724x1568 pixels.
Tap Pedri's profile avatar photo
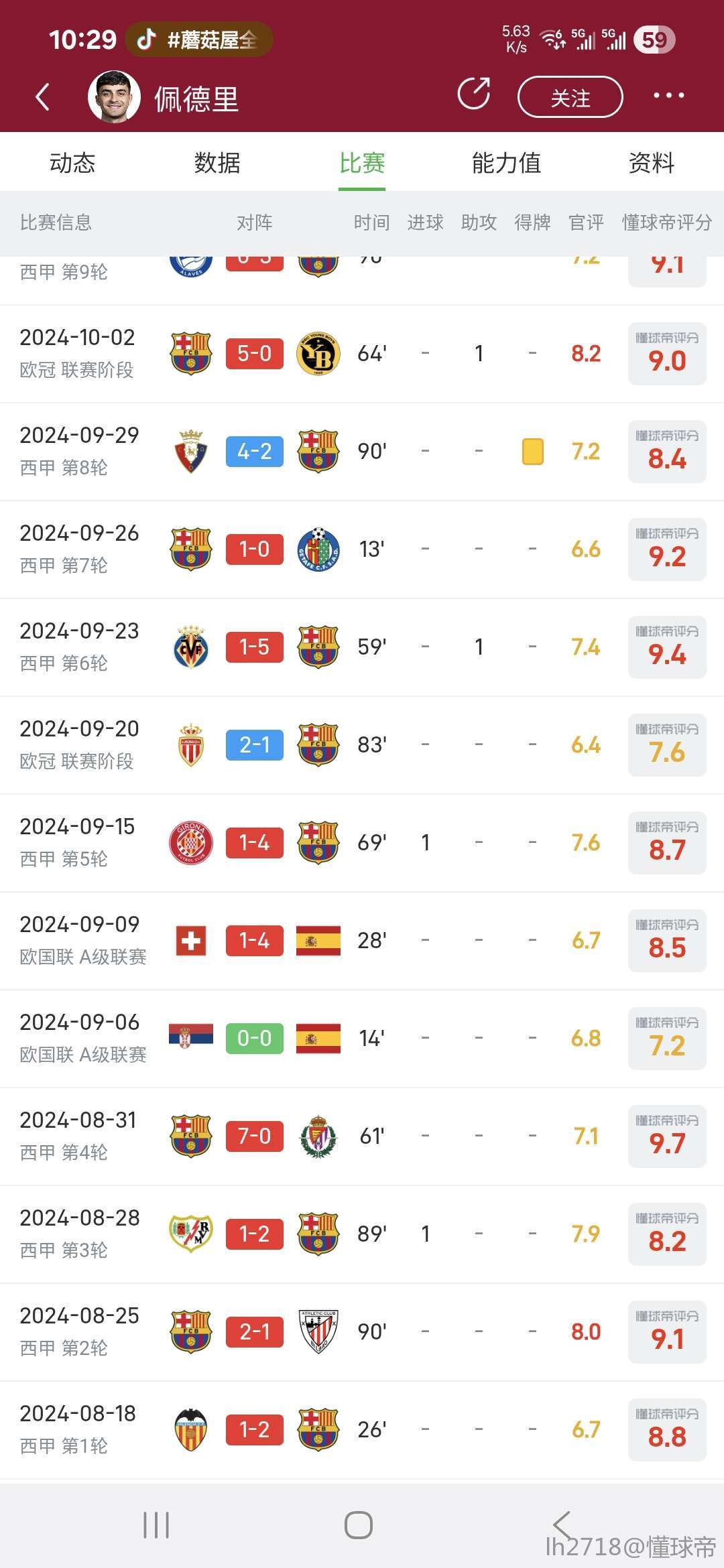pyautogui.click(x=114, y=97)
